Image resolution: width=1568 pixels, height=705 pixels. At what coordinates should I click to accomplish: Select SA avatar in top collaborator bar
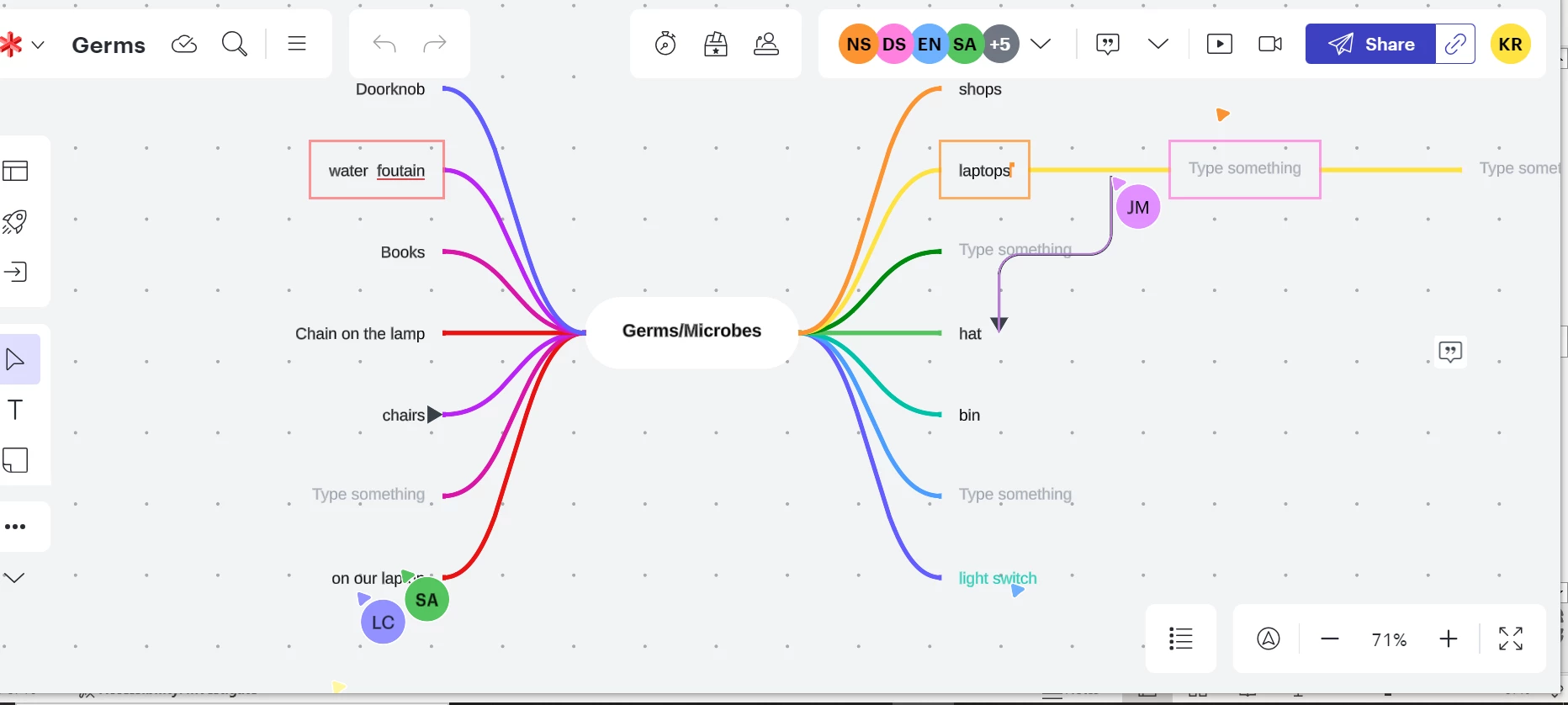click(965, 45)
